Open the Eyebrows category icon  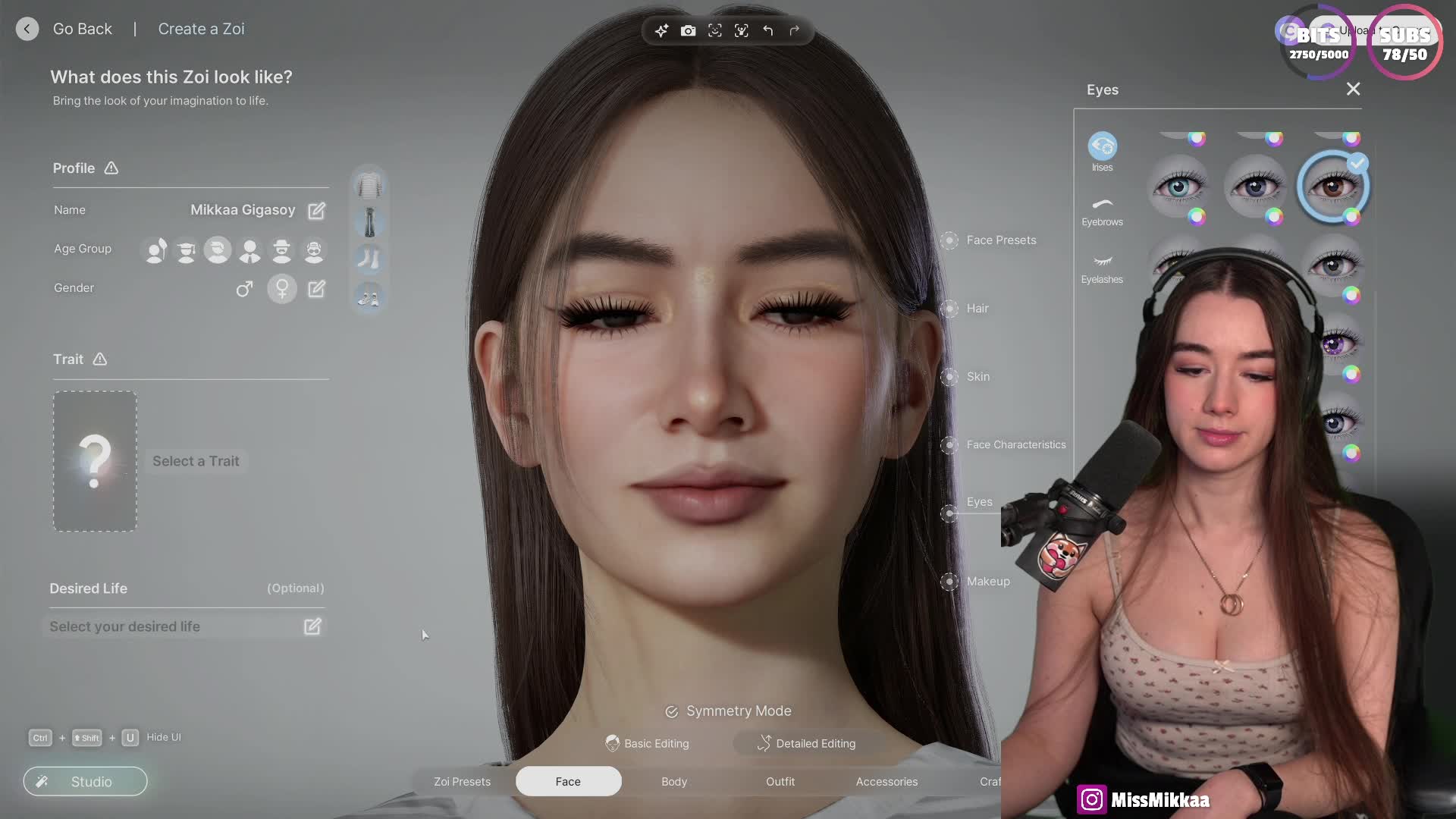click(x=1102, y=205)
